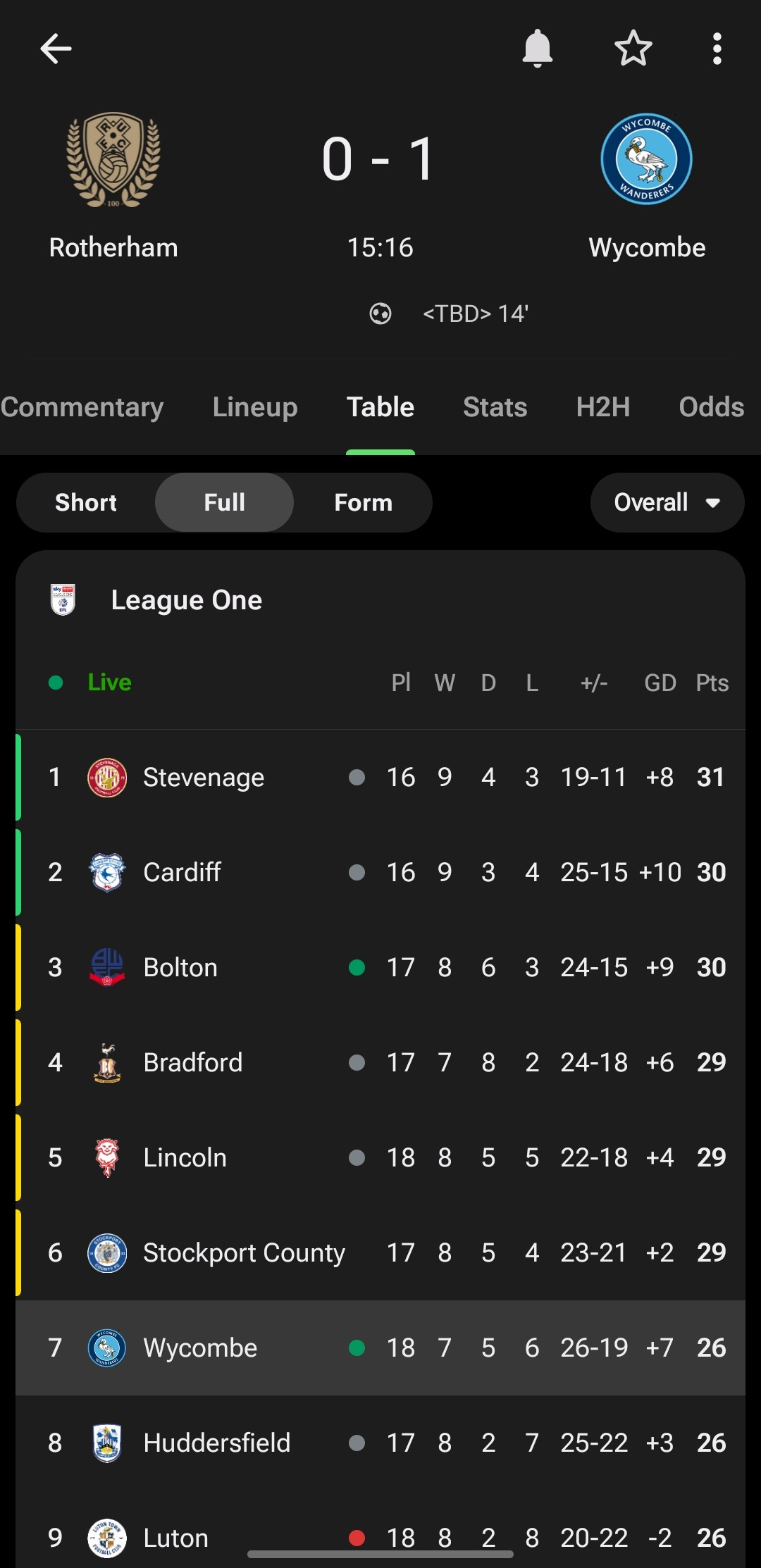Tap the League One competition logo
761x1568 pixels.
63,600
